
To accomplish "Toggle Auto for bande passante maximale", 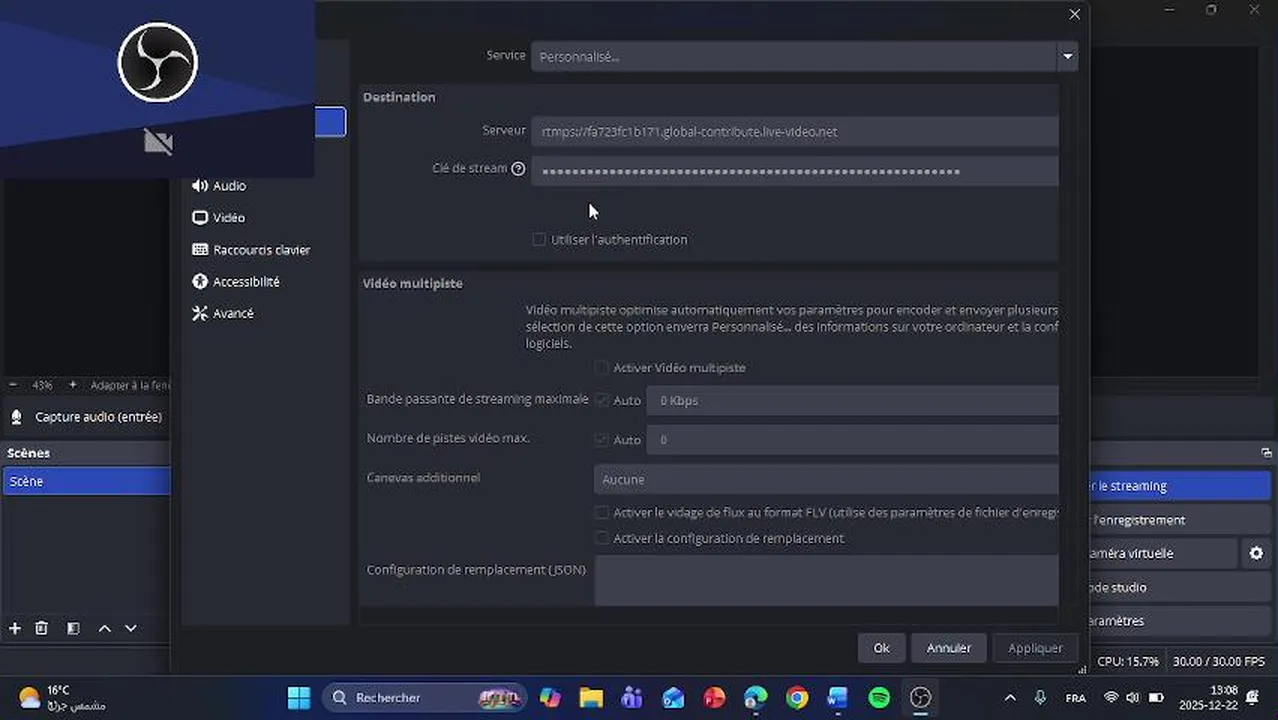I will click(601, 400).
